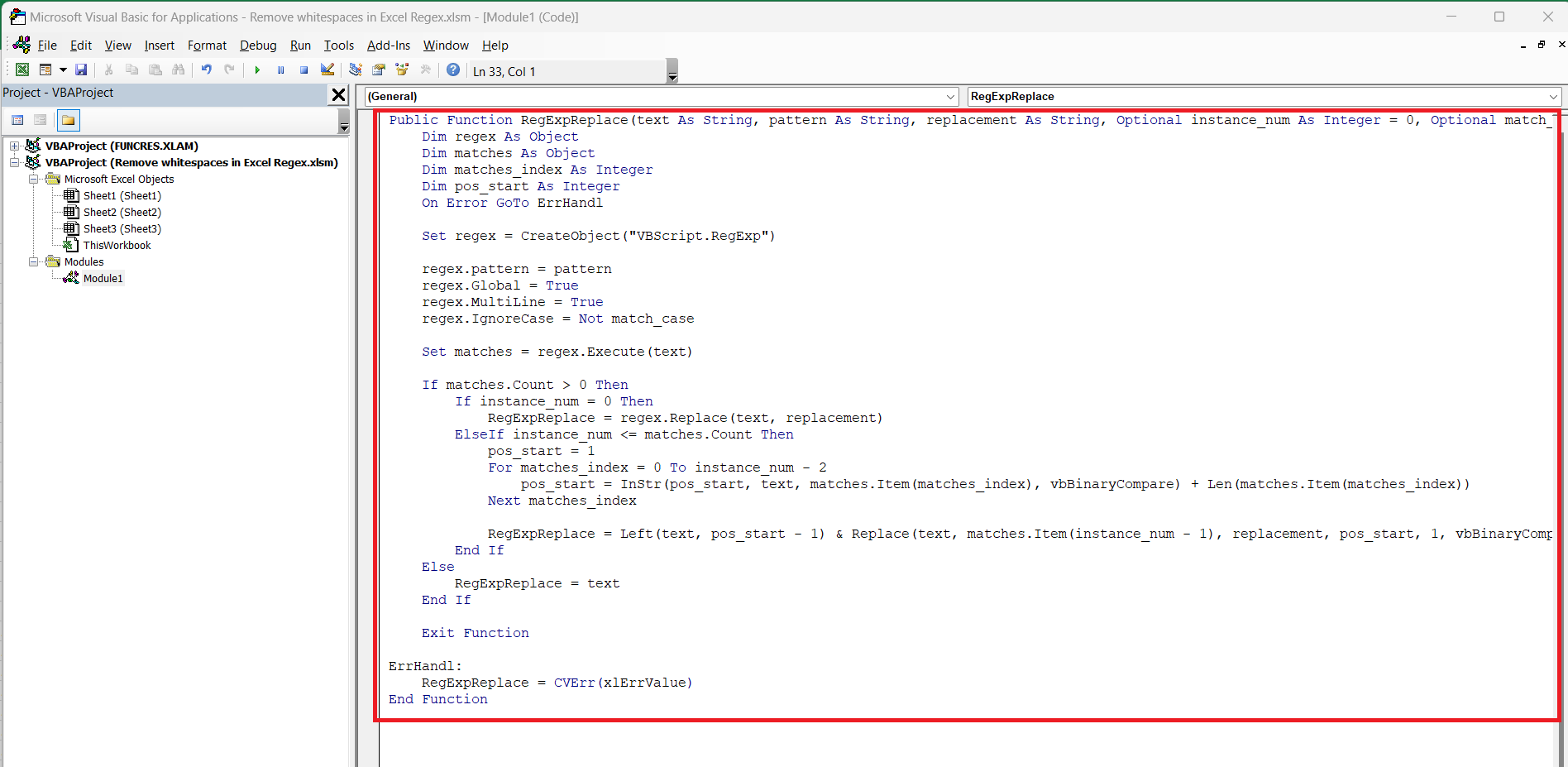
Task: Click the Modules folder label
Action: coord(84,261)
